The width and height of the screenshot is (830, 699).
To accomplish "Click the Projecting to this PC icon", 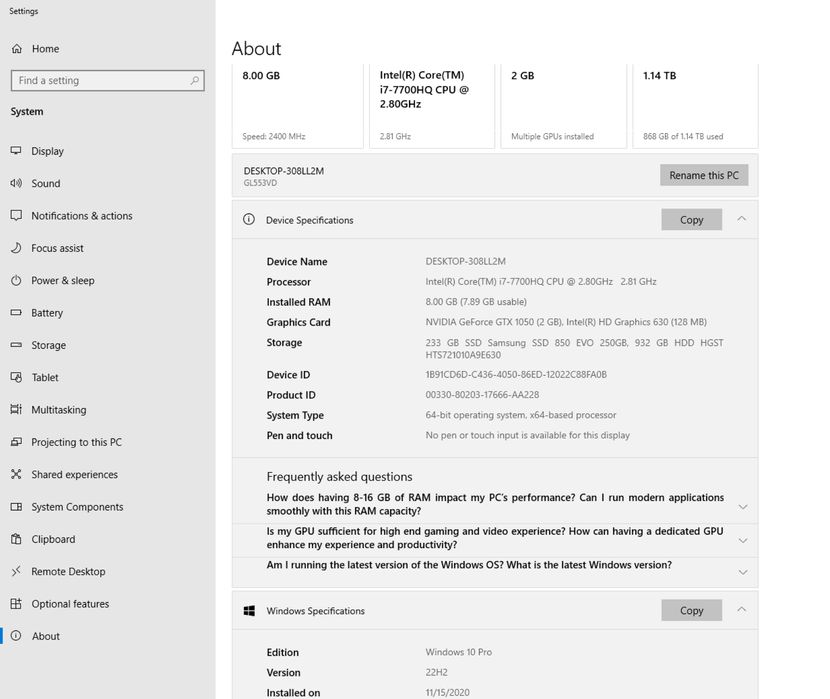I will 16,442.
